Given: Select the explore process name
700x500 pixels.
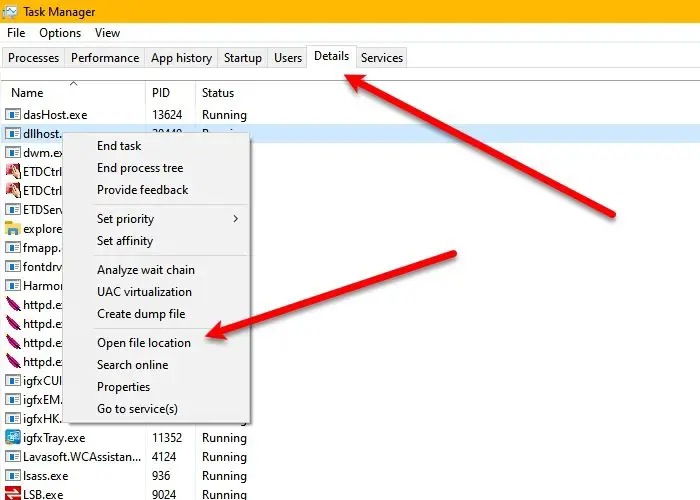Looking at the screenshot, I should 42,229.
